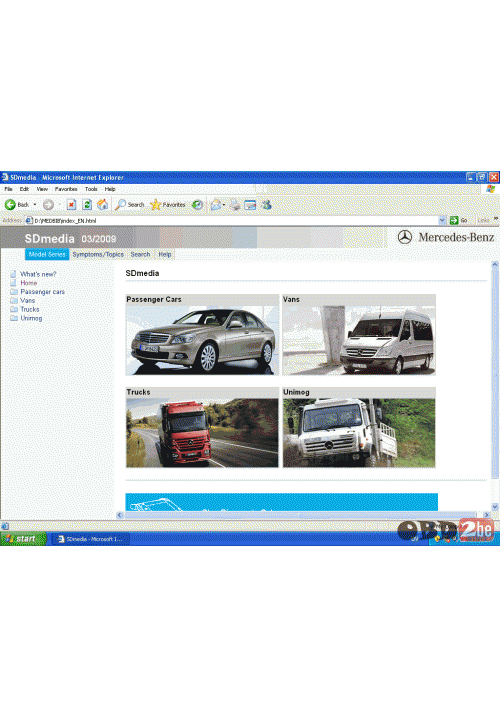Image resolution: width=500 pixels, height=717 pixels.
Task: Click the folder icon beside Passenger cars
Action: pos(14,291)
